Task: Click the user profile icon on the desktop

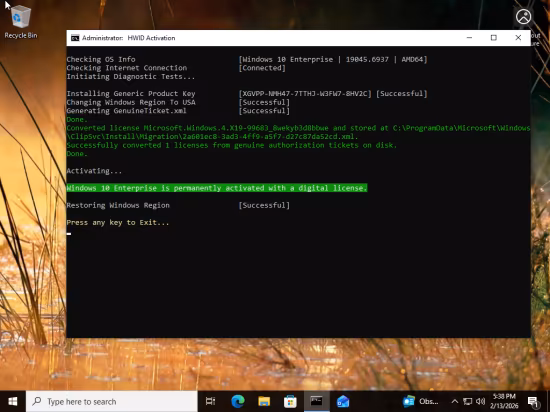Action: point(523,16)
